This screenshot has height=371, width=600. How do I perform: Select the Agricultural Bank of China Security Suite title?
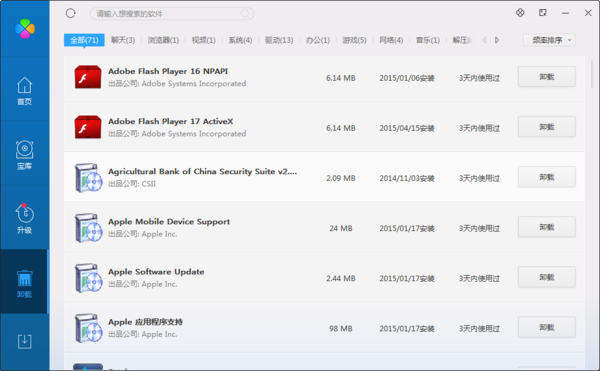tap(202, 171)
